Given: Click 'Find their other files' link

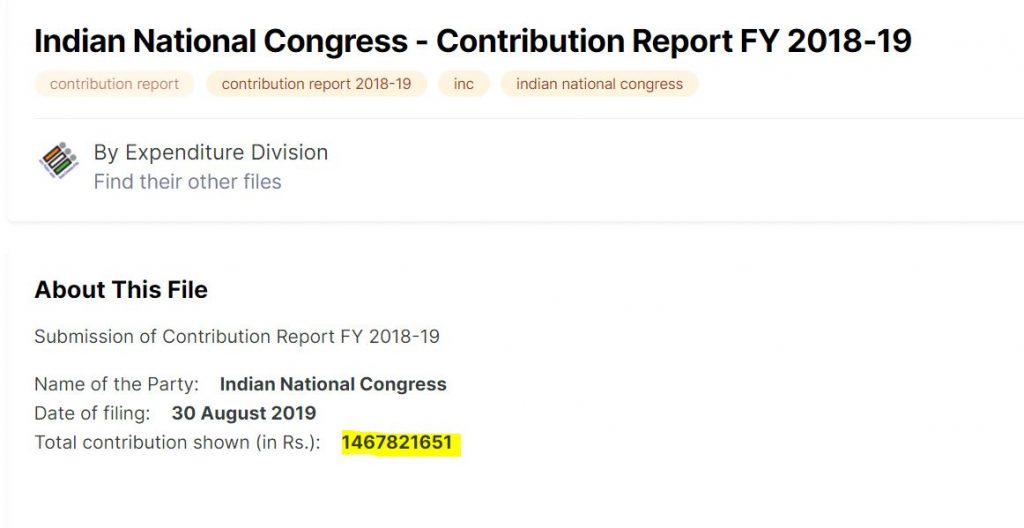Looking at the screenshot, I should (x=187, y=182).
